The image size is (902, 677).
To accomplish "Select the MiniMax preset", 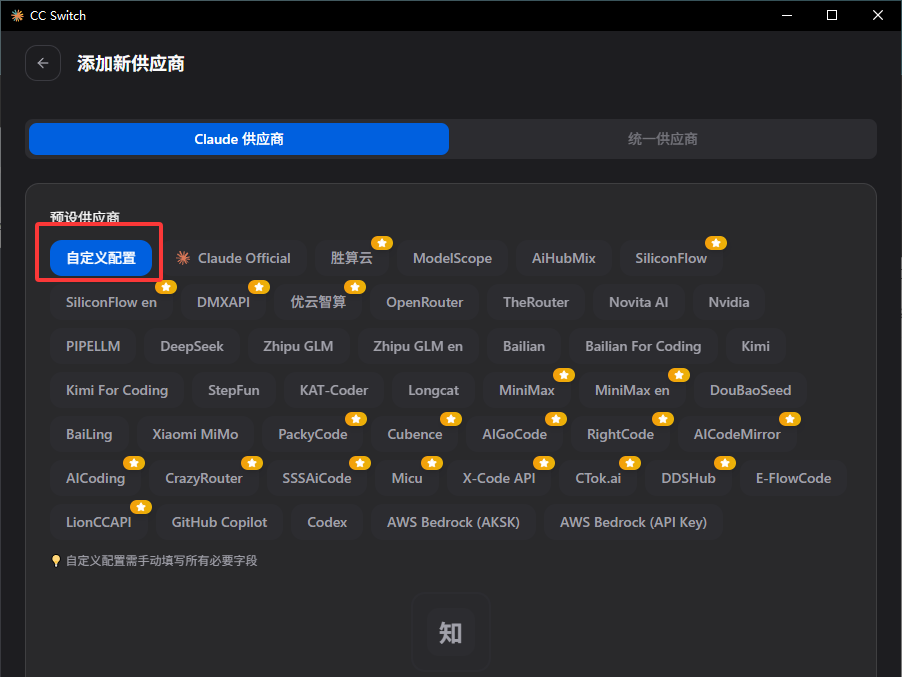I will 526,390.
